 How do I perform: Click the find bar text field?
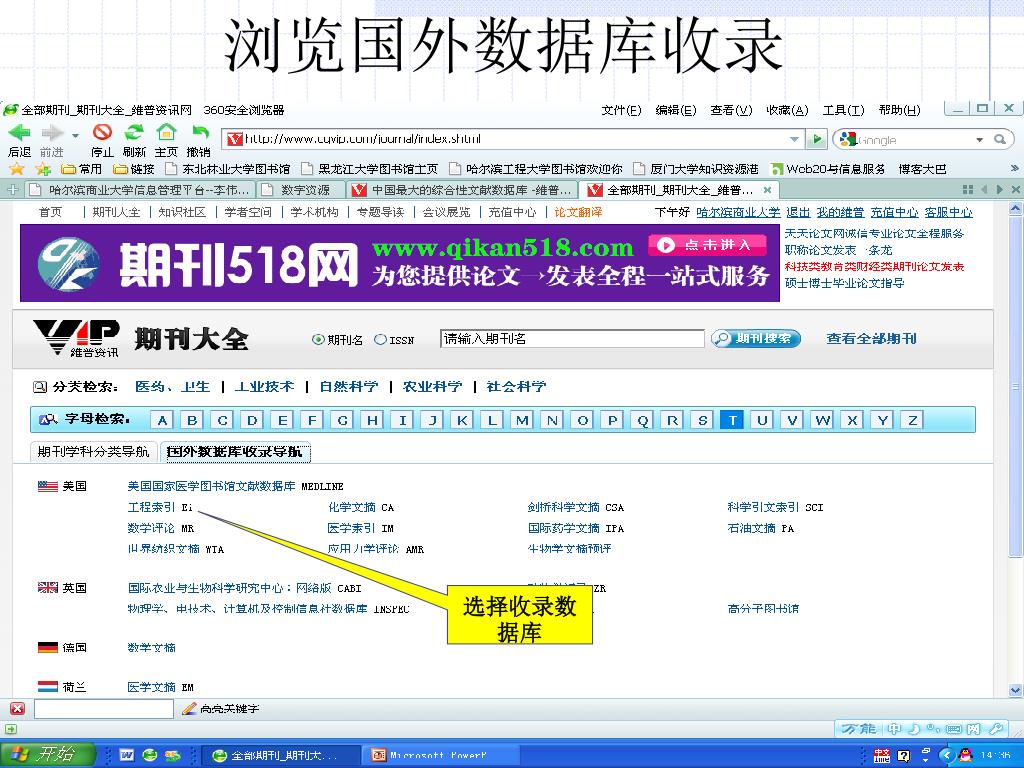coord(104,709)
